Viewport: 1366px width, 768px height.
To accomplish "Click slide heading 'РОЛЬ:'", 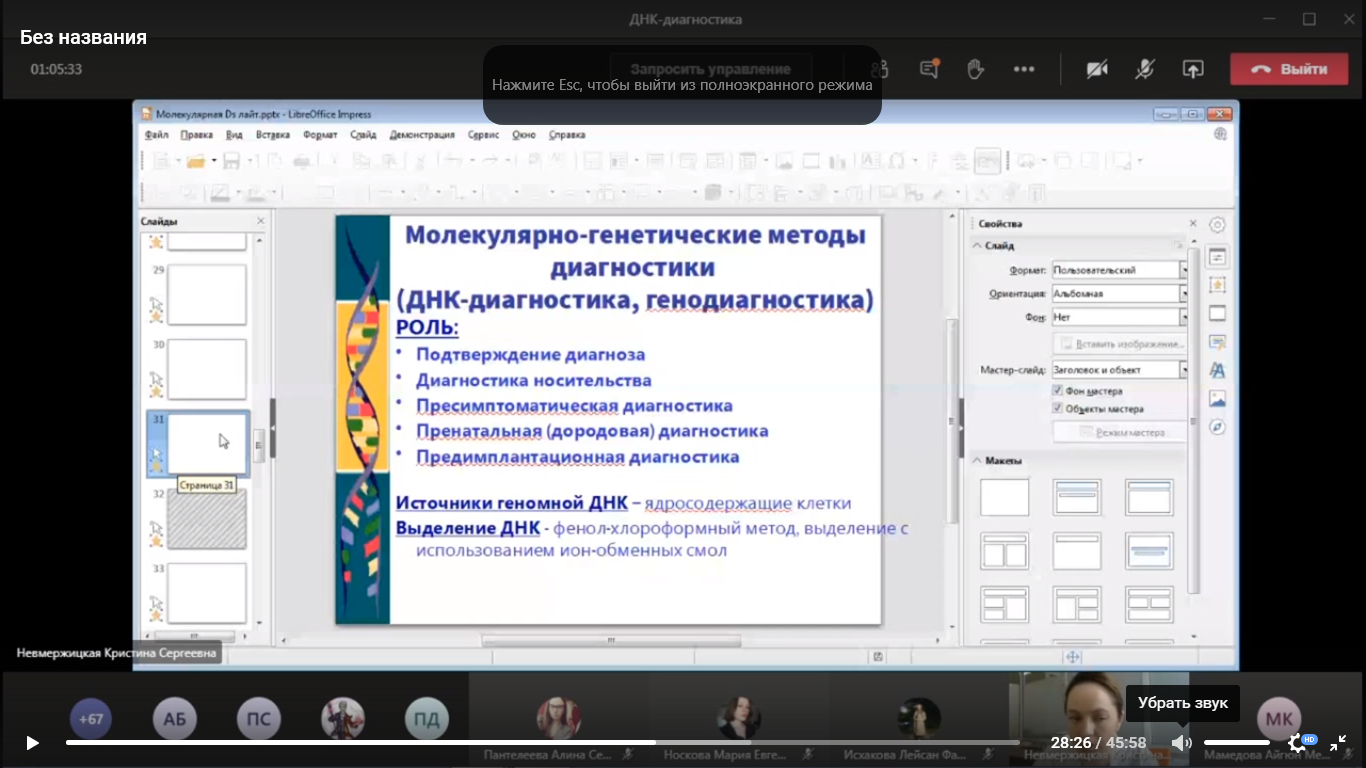I will click(427, 327).
